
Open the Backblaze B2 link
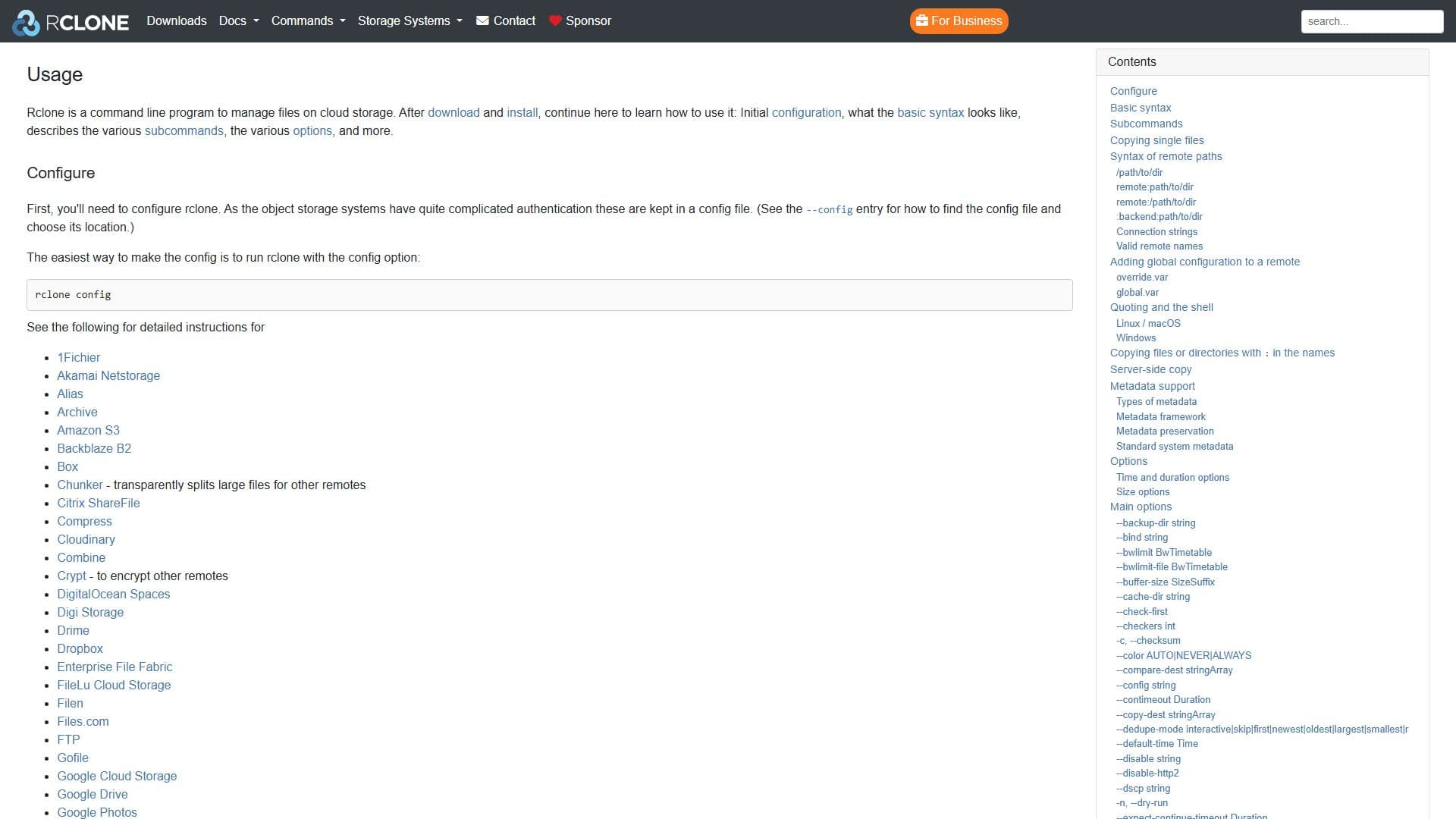pos(94,448)
